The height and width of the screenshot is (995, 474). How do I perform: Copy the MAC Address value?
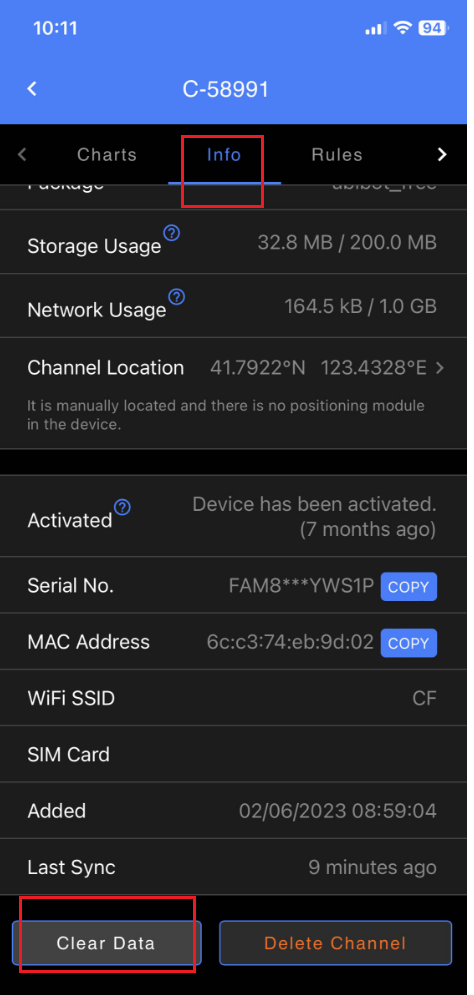point(409,643)
